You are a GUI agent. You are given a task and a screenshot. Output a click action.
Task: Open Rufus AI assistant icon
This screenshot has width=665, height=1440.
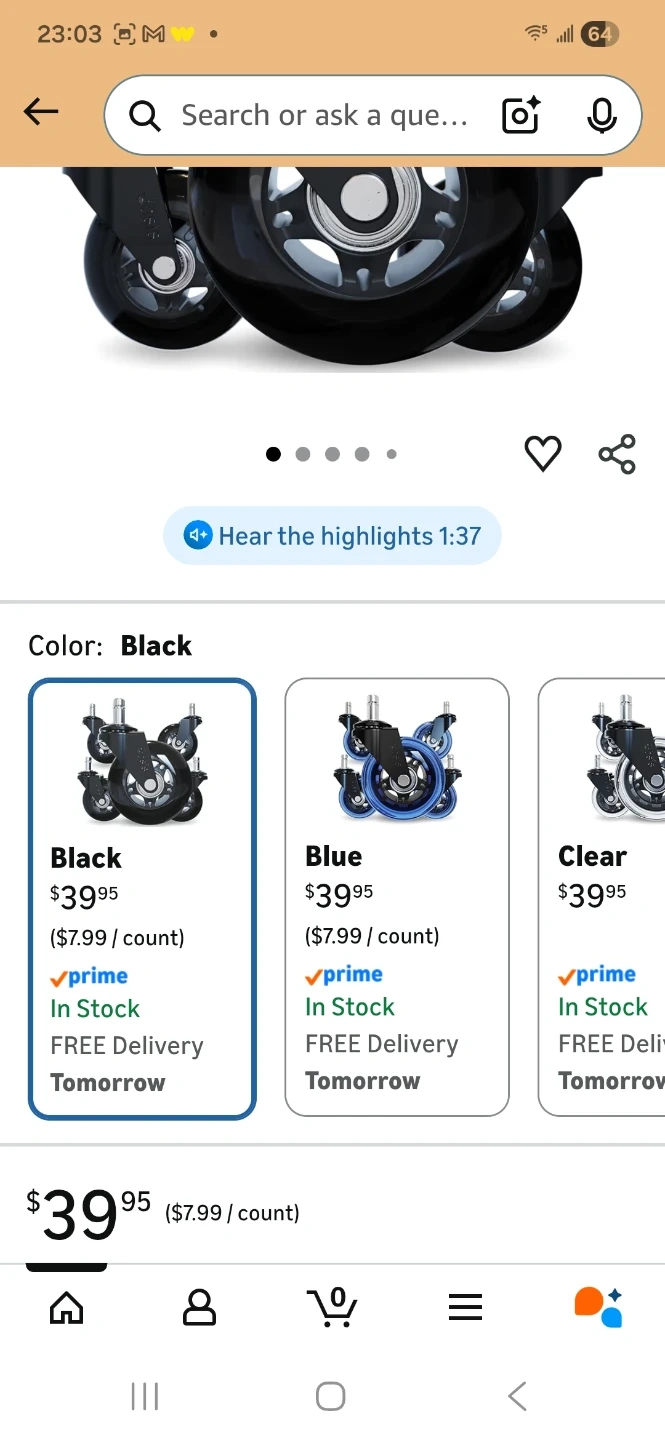[598, 1306]
